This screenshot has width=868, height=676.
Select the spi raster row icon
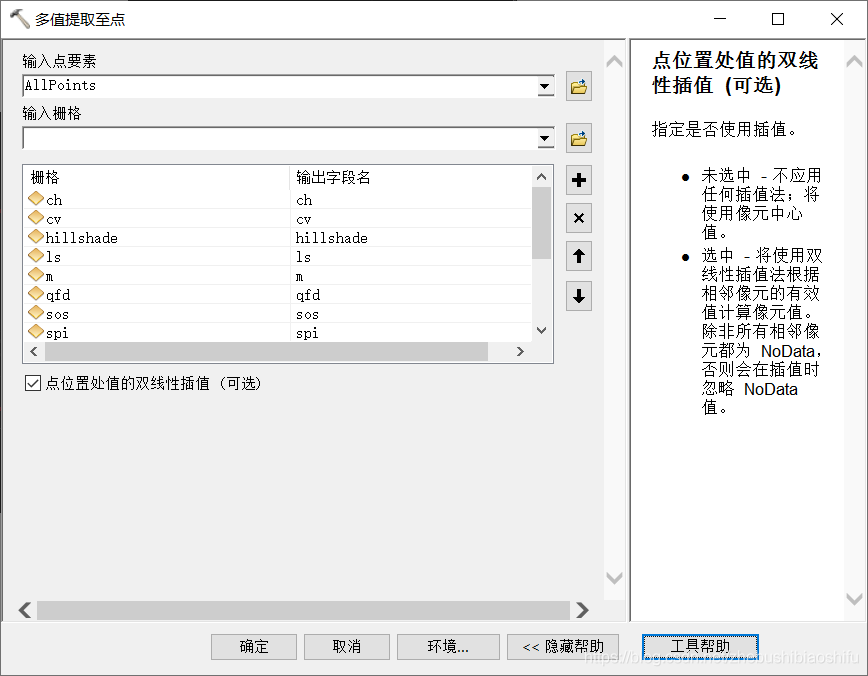(36, 332)
